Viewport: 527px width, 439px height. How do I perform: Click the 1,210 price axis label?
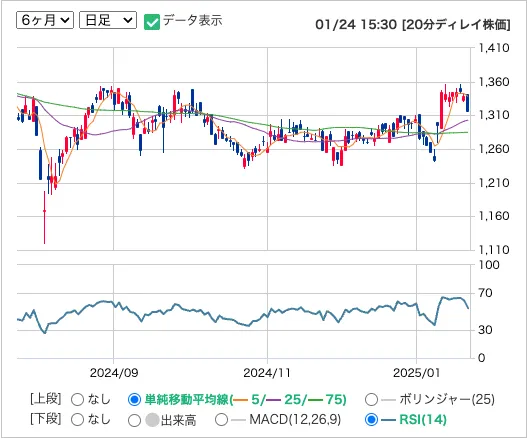[494, 183]
